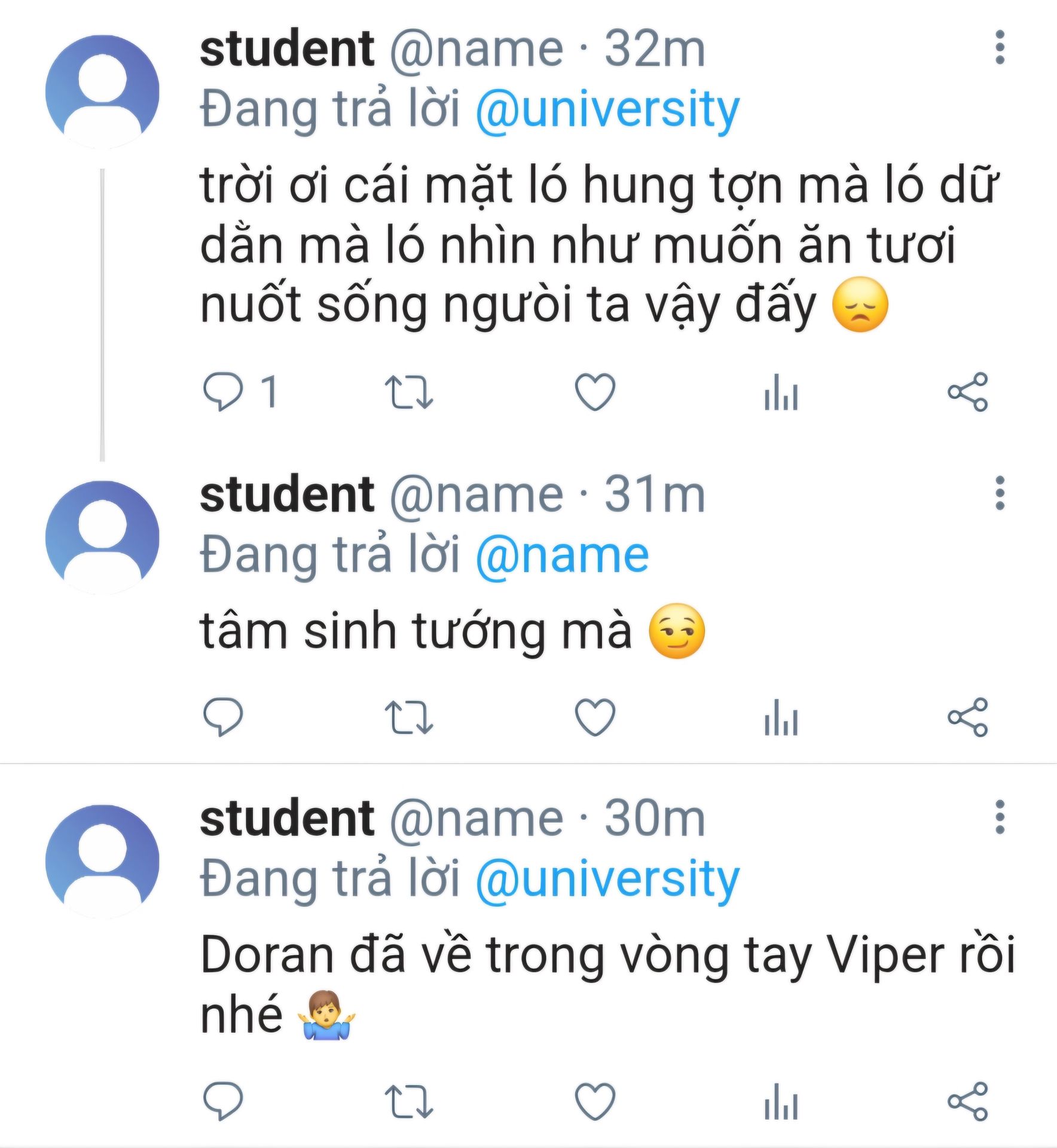Open more options for 31m tweet

[1000, 493]
